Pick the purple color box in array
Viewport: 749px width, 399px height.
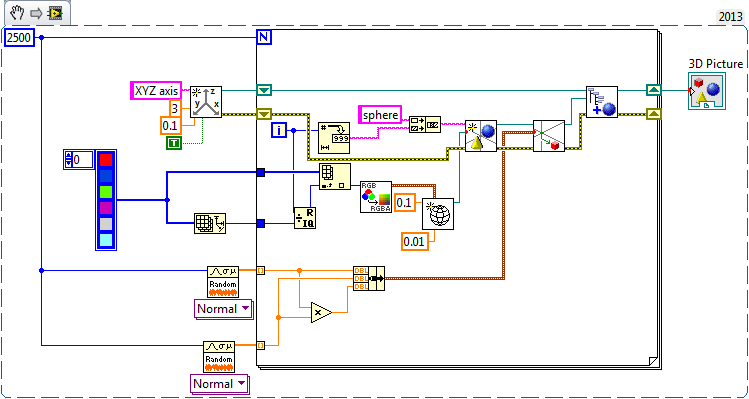107,208
